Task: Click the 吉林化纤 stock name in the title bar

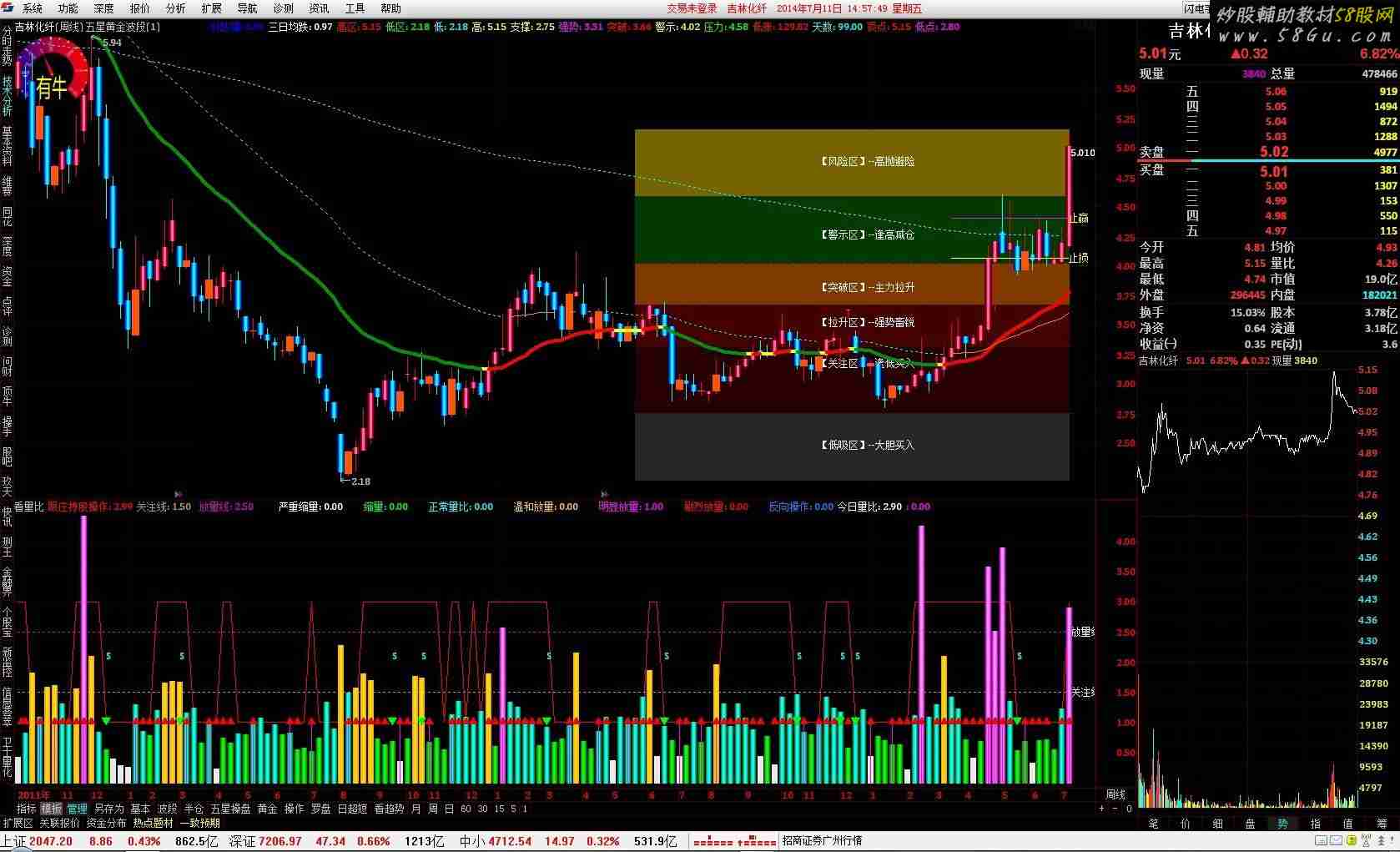Action: [747, 8]
